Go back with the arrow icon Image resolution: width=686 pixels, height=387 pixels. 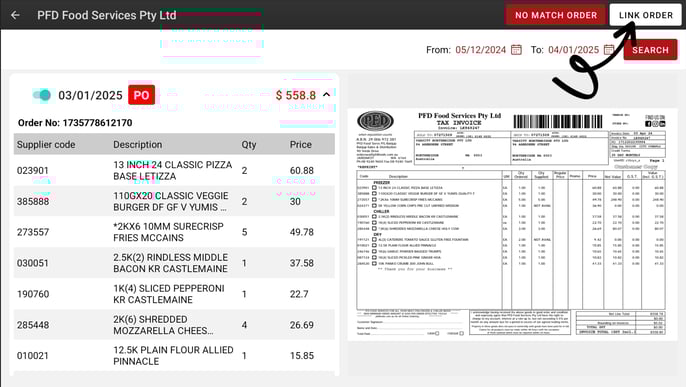coord(15,15)
